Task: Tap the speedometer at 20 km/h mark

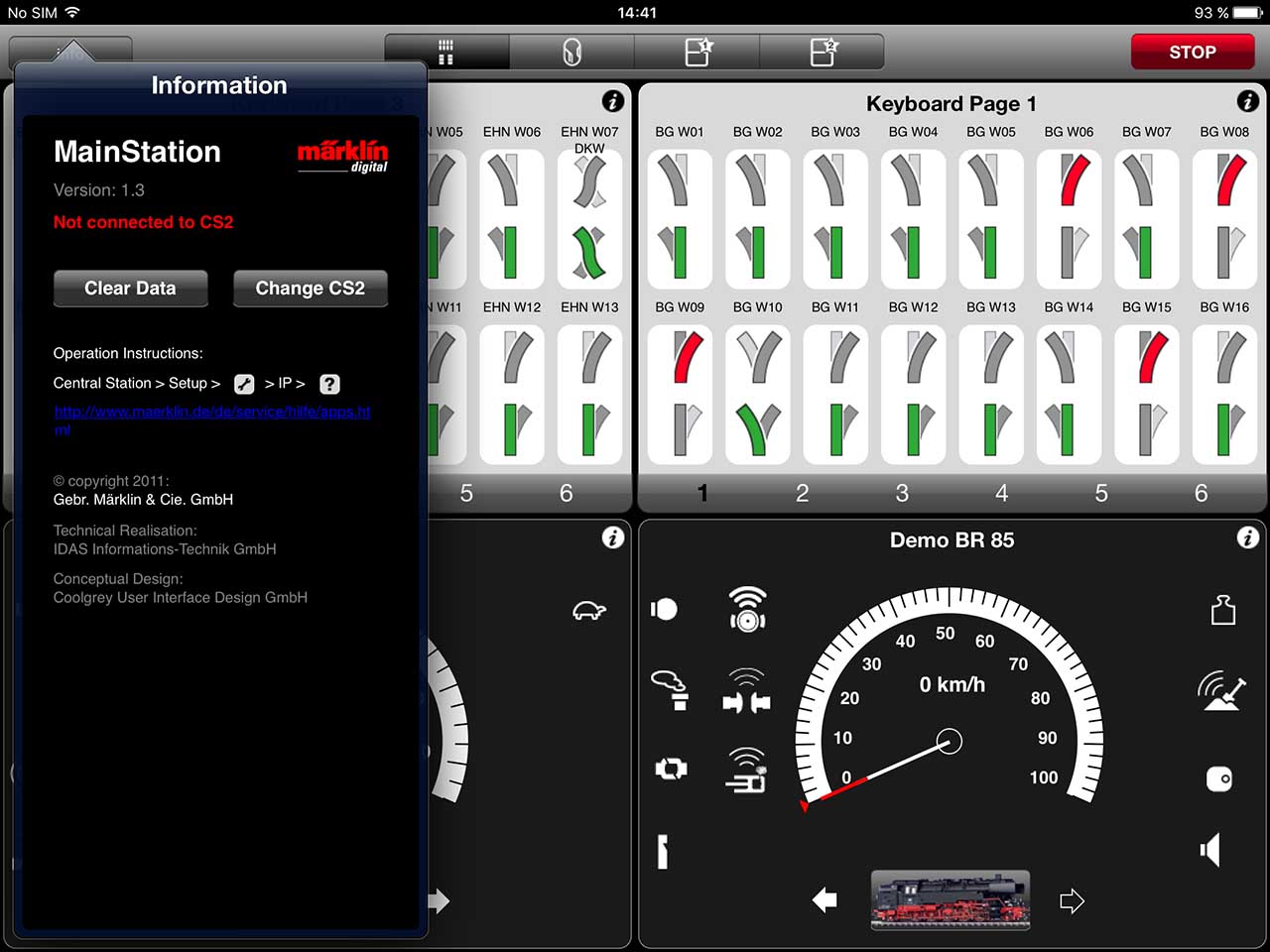Action: (849, 698)
